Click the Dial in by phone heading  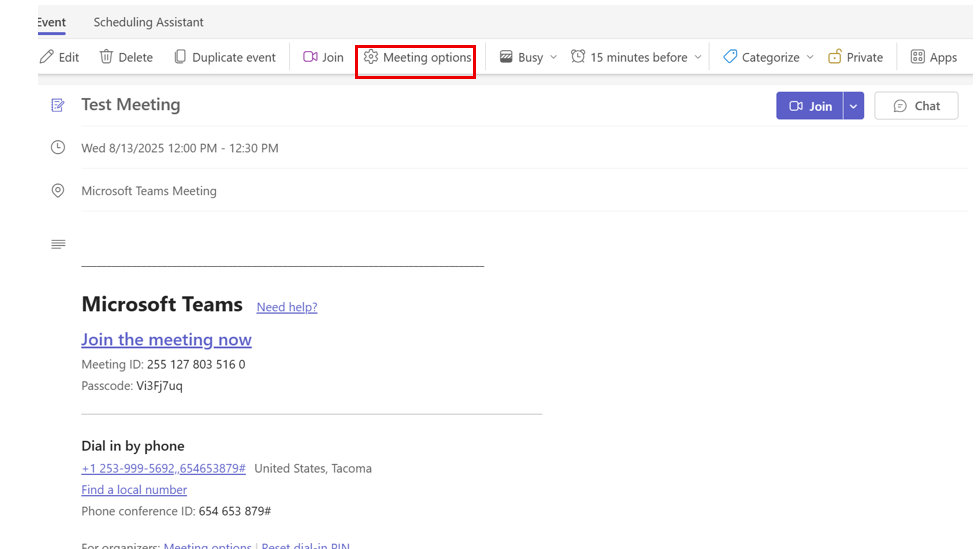(x=133, y=446)
